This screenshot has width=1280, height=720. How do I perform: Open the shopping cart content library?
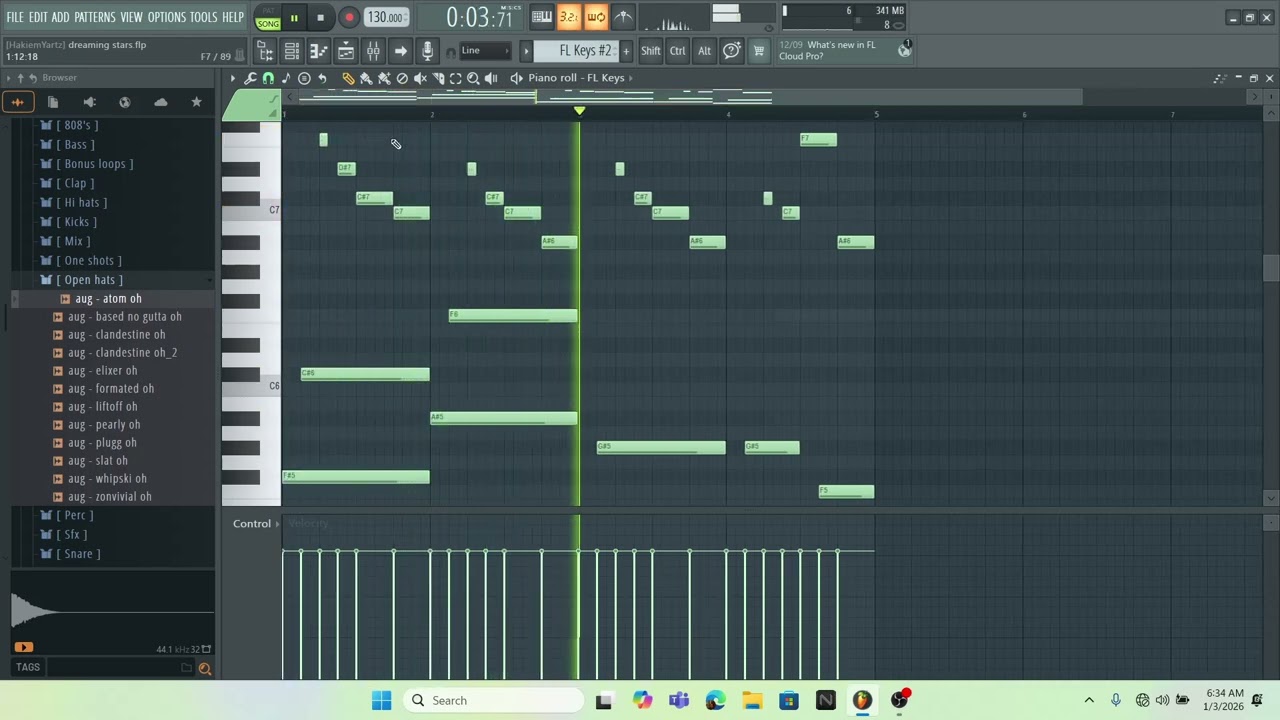[758, 51]
